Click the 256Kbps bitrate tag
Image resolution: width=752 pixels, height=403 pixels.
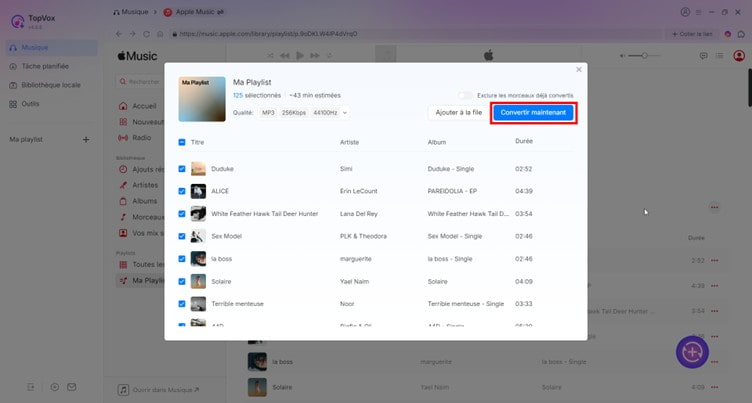point(294,113)
